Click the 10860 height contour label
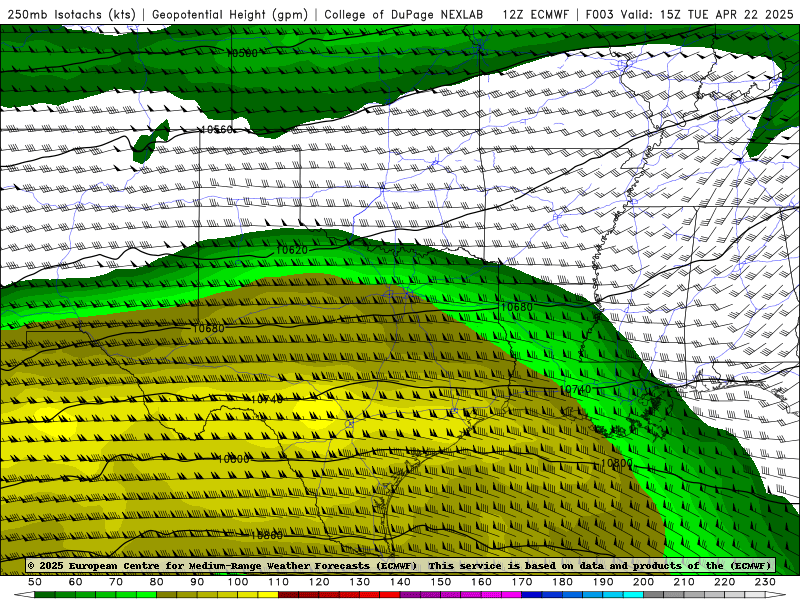Viewport: 800px width, 600px height. [267, 535]
